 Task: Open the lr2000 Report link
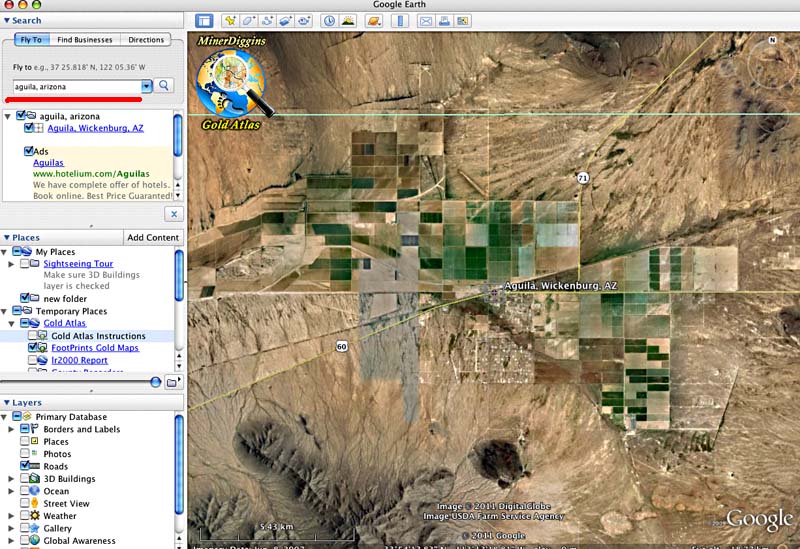(80, 360)
